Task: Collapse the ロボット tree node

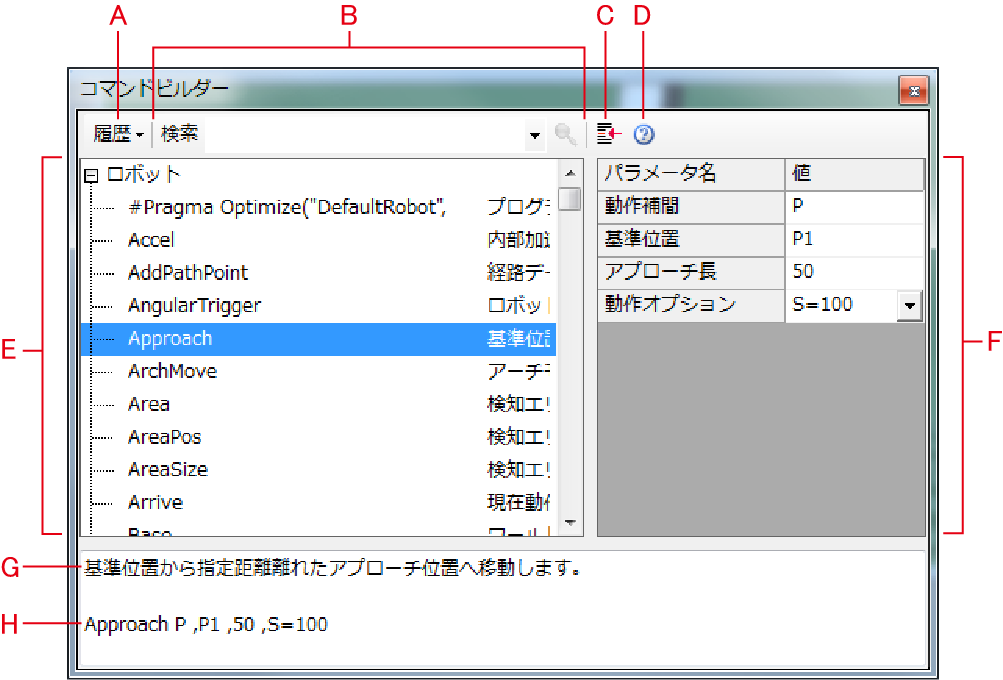Action: [91, 175]
